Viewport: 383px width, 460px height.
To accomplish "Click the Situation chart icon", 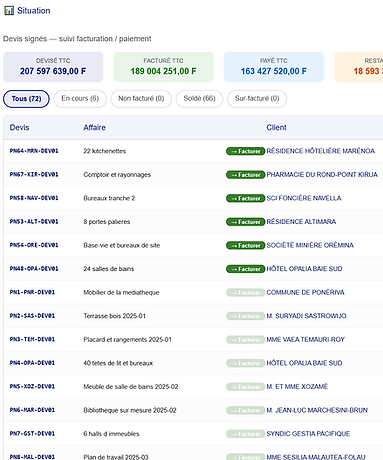I will point(9,11).
